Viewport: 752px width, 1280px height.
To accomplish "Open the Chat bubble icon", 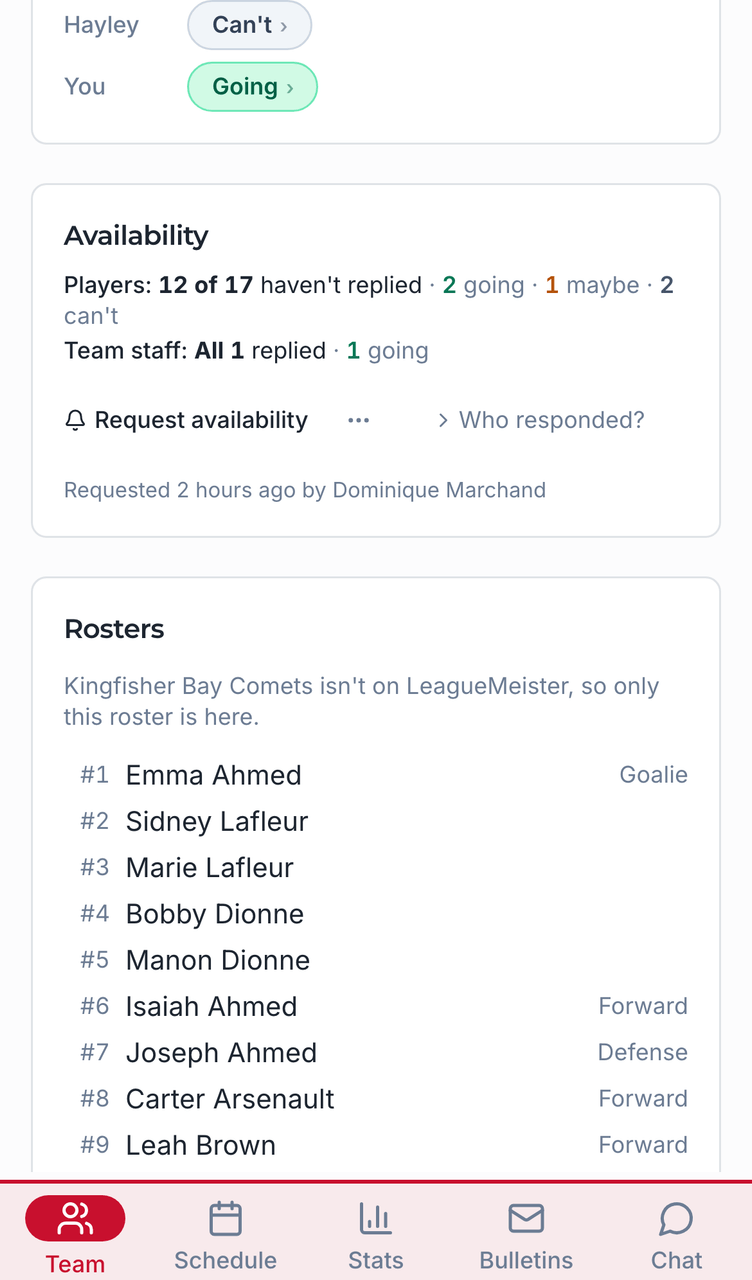I will [677, 1219].
